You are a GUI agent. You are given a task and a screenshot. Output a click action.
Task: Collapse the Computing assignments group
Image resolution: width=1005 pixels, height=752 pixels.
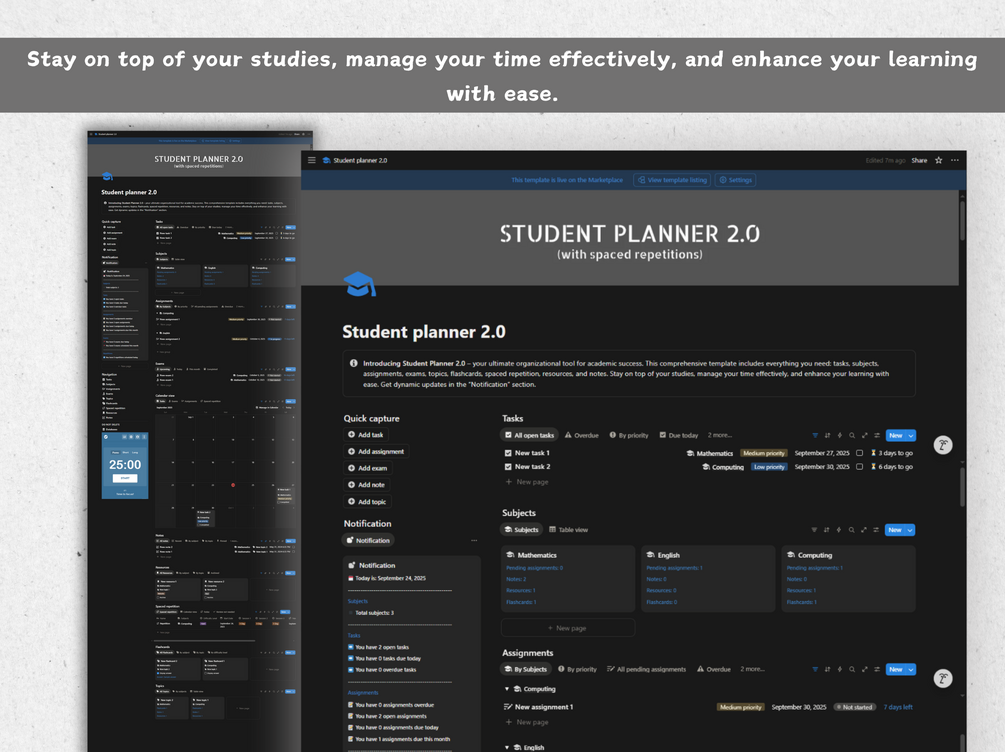(507, 689)
